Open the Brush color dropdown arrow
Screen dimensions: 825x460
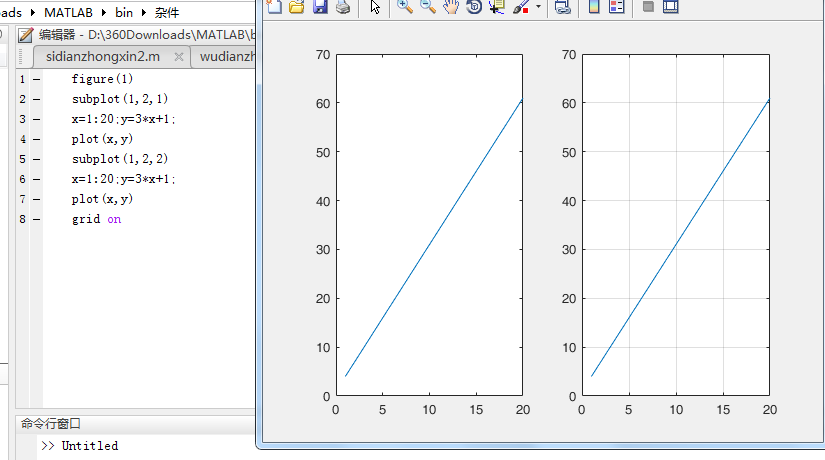click(x=539, y=7)
